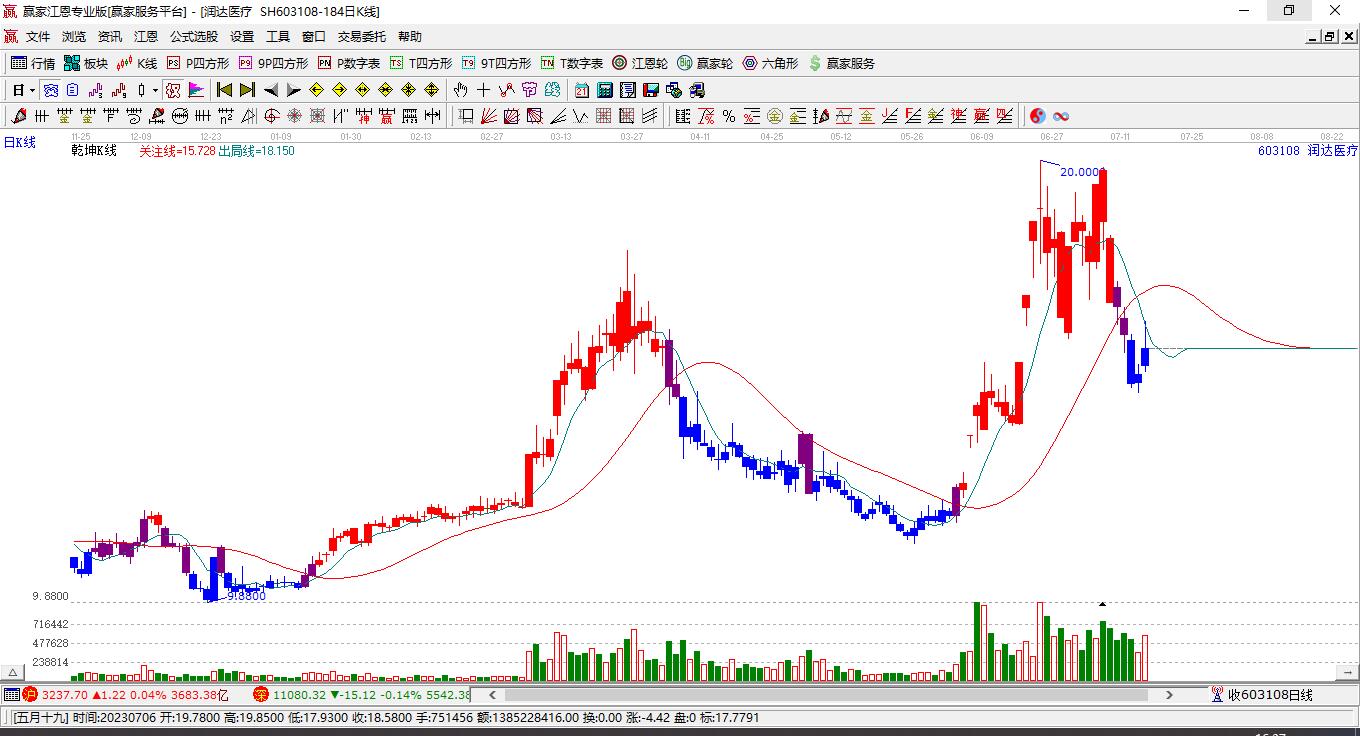Click the 乾坤K线 indicator label
The height and width of the screenshot is (736, 1360).
pyautogui.click(x=94, y=151)
